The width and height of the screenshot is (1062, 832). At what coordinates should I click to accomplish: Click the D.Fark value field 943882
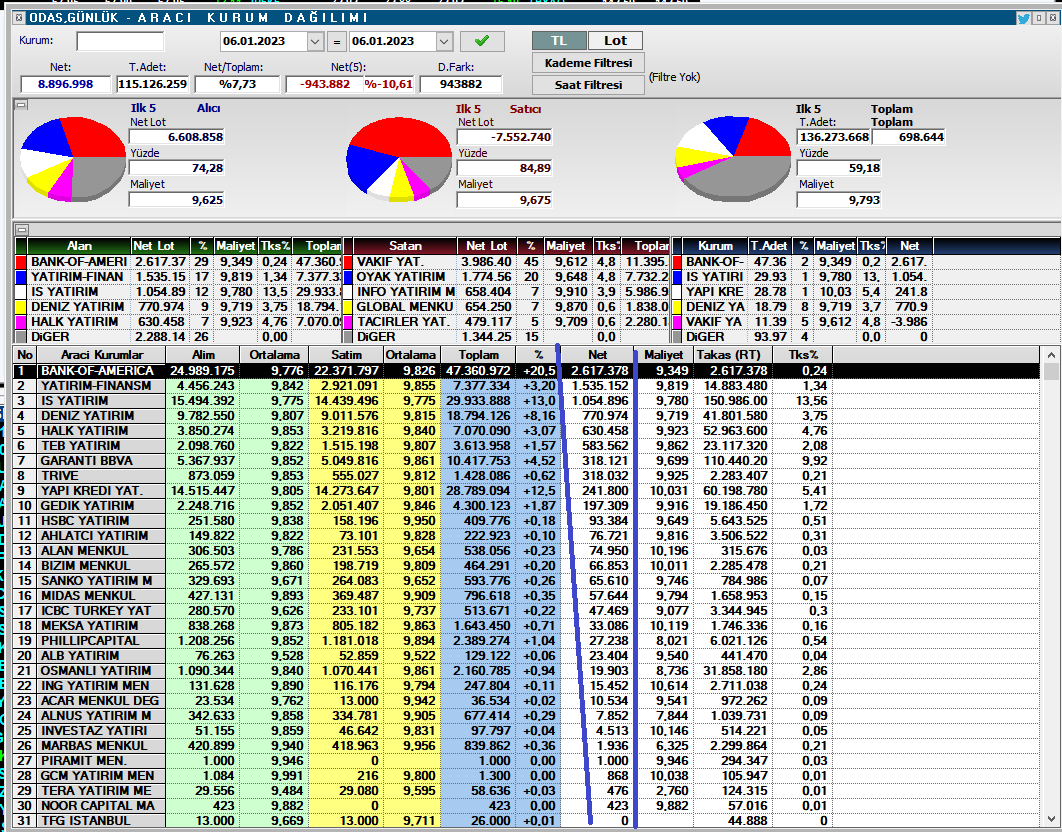(x=461, y=84)
